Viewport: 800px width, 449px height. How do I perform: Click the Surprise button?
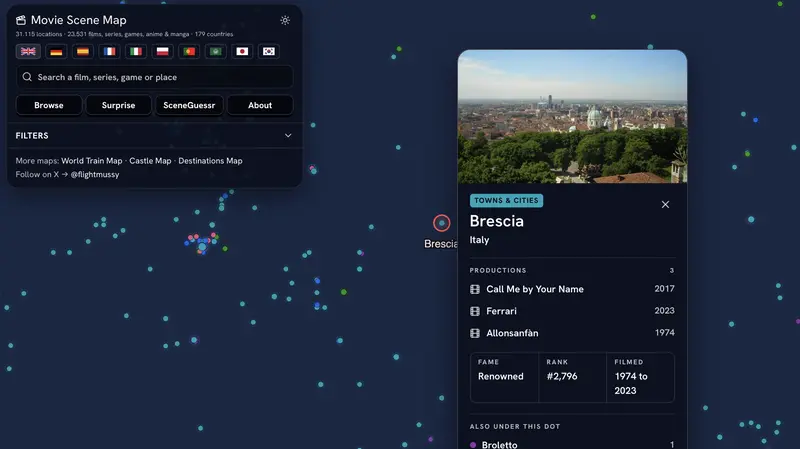118,105
